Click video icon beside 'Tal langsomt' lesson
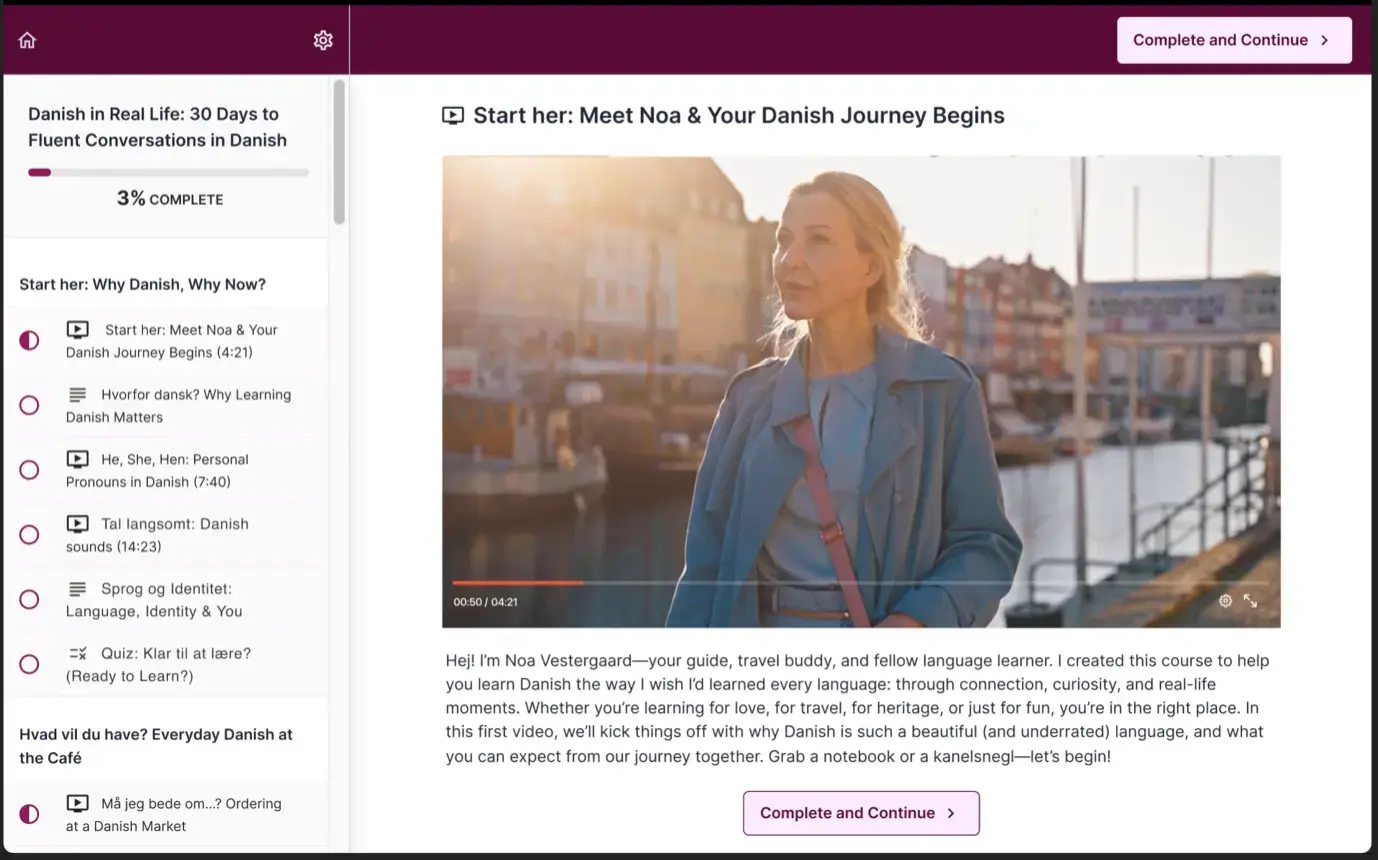 (x=77, y=524)
